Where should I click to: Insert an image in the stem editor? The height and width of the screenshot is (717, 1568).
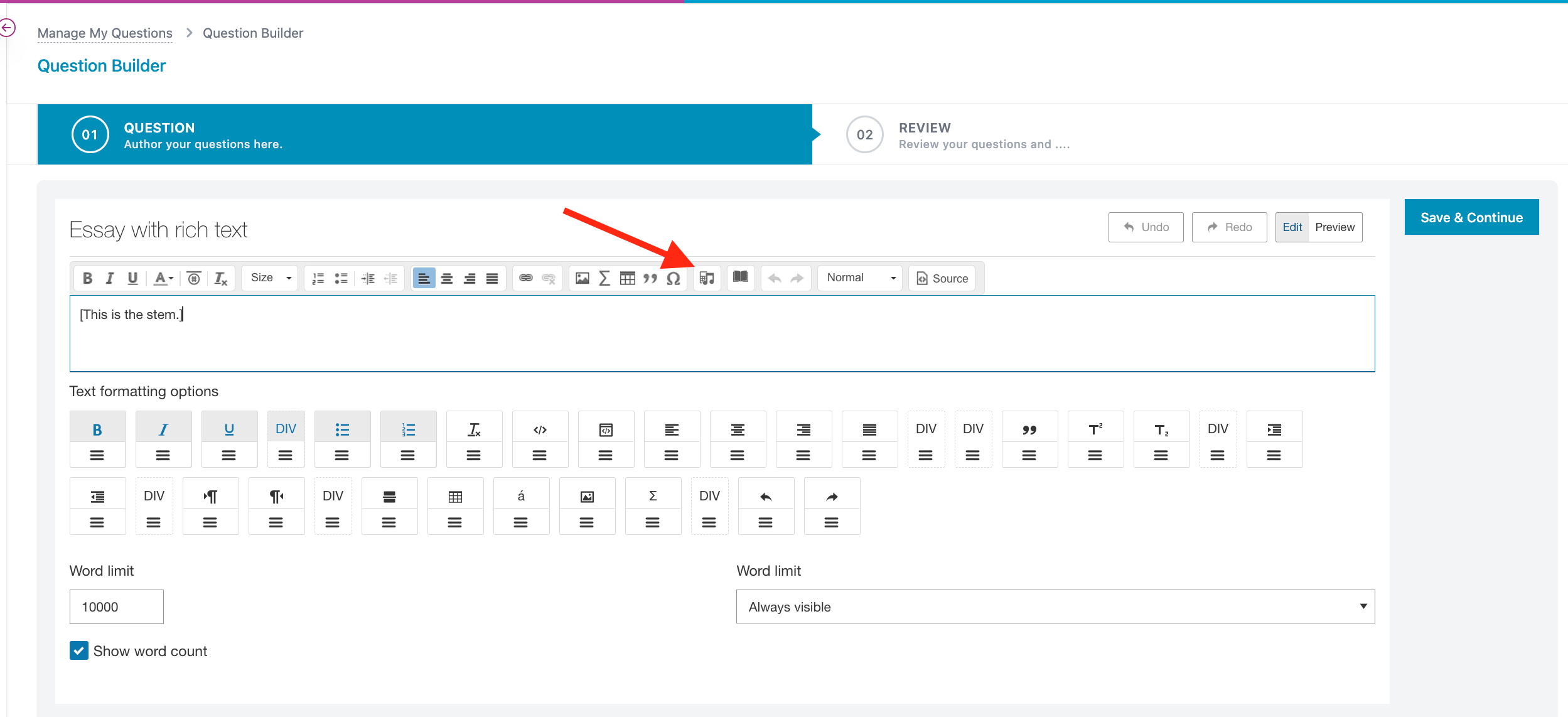coord(583,278)
